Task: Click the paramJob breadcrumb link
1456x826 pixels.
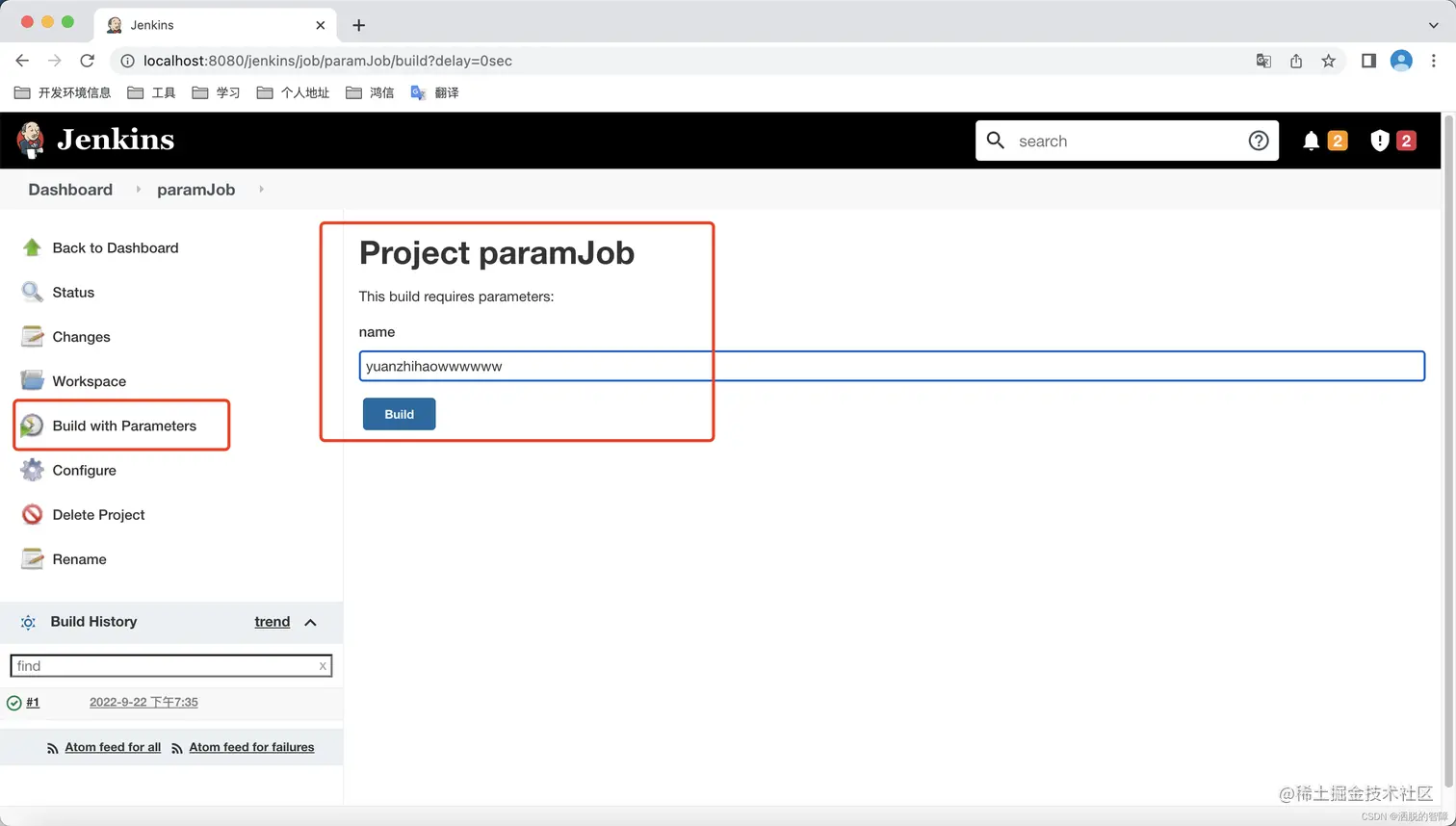Action: (x=196, y=190)
